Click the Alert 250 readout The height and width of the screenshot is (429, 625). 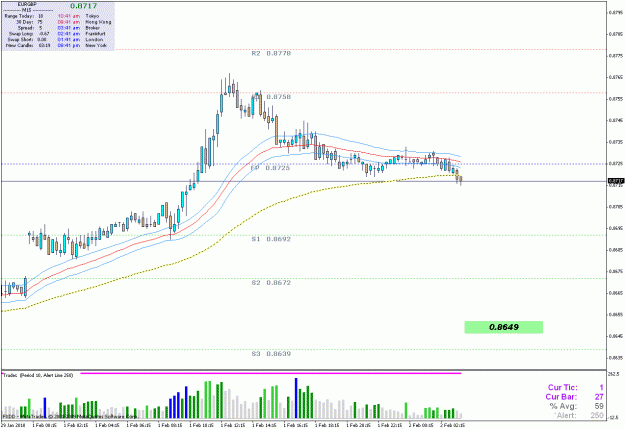click(578, 415)
